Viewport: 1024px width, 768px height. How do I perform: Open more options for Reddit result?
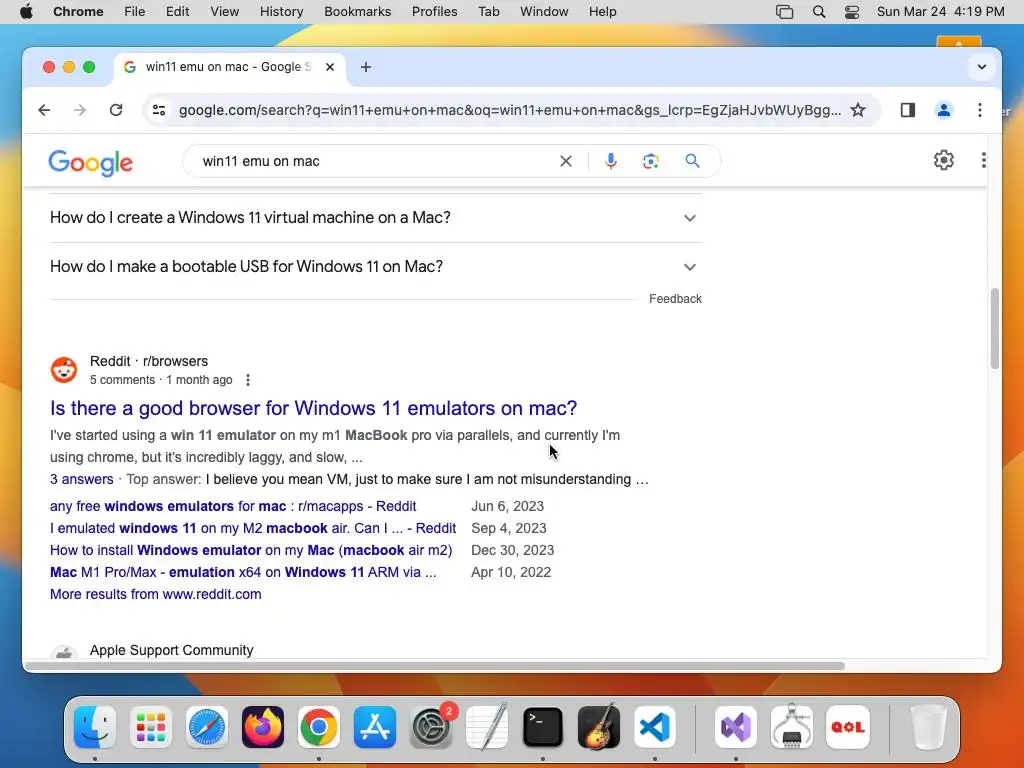click(248, 380)
